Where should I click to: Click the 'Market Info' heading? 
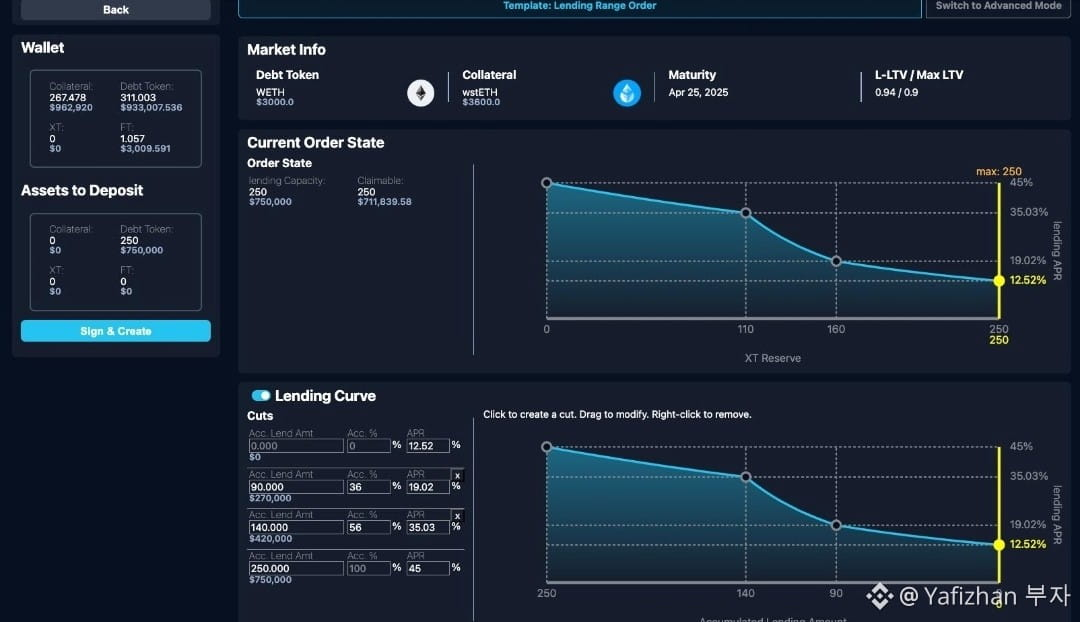click(x=286, y=50)
